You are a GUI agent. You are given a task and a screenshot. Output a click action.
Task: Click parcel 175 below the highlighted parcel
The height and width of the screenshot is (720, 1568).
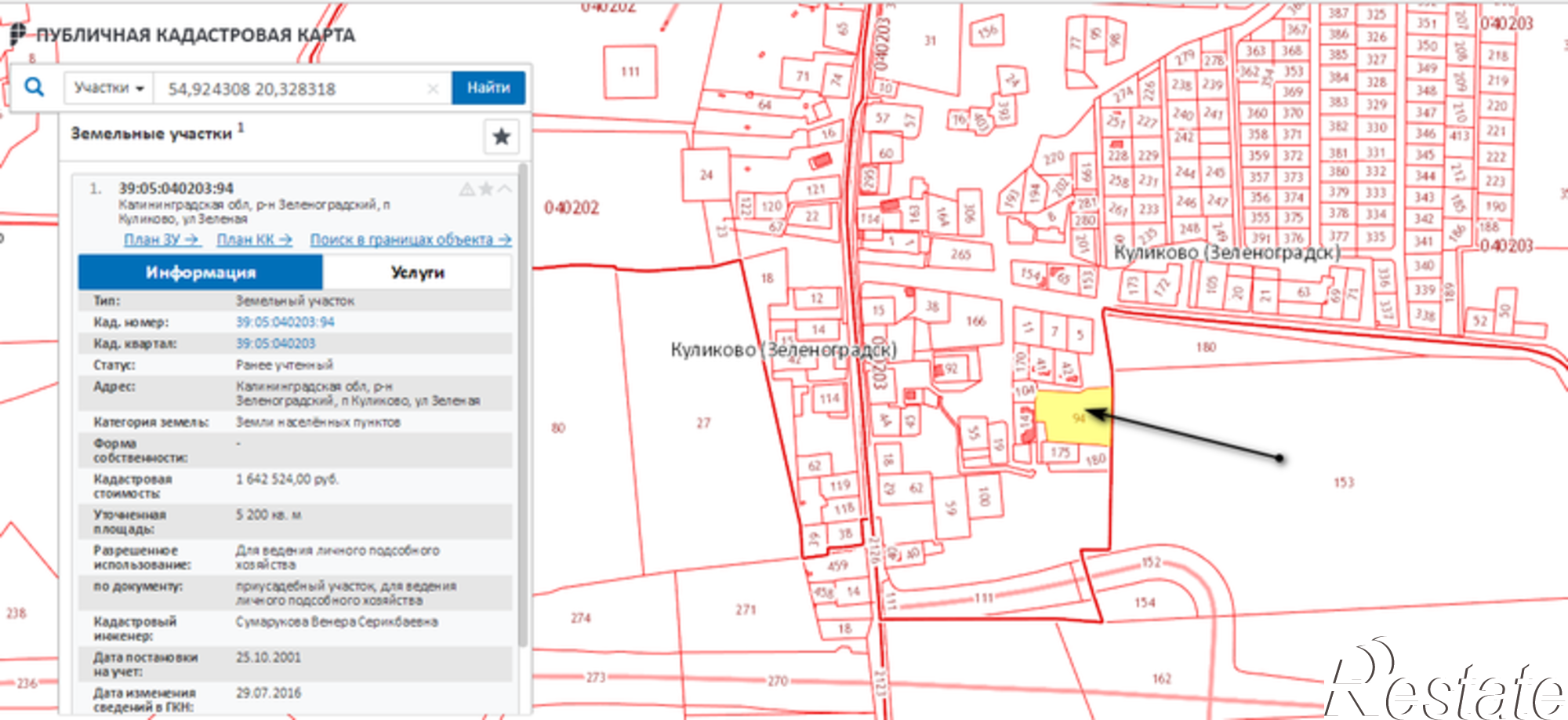click(x=1060, y=453)
